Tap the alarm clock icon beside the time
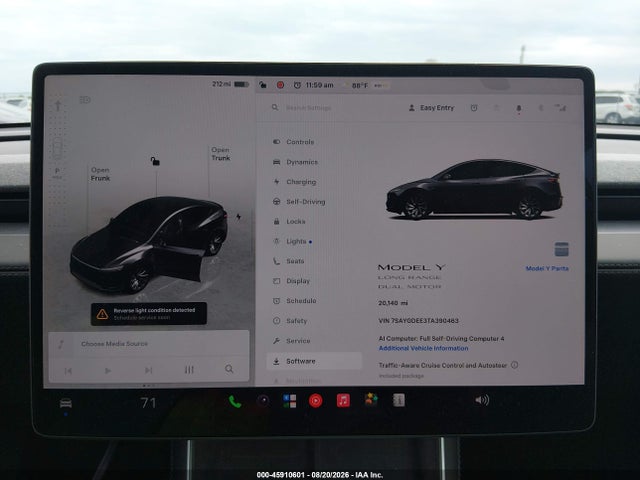Screen dimensions: 640x480 coord(297,85)
